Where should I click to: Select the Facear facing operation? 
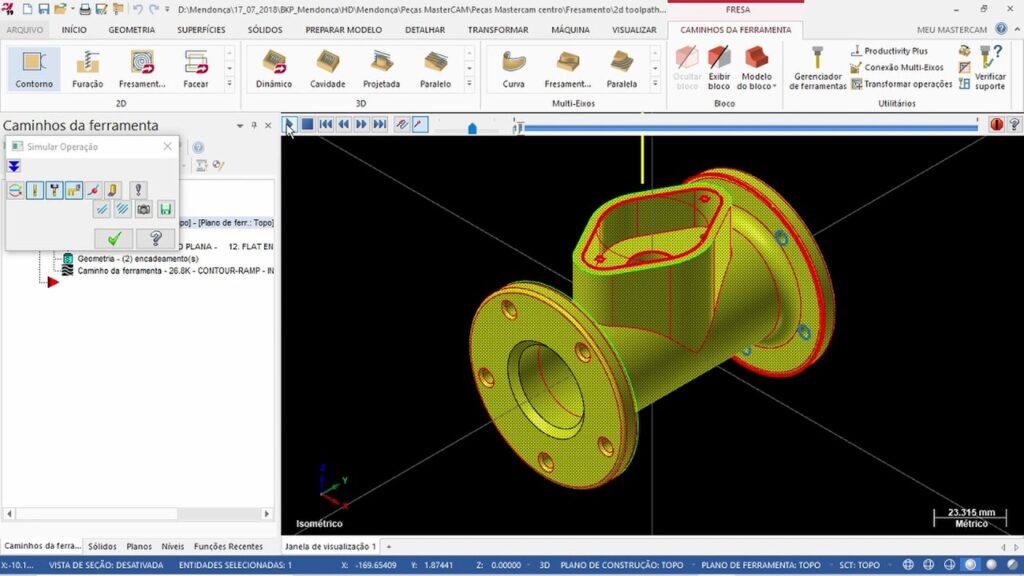coord(196,69)
